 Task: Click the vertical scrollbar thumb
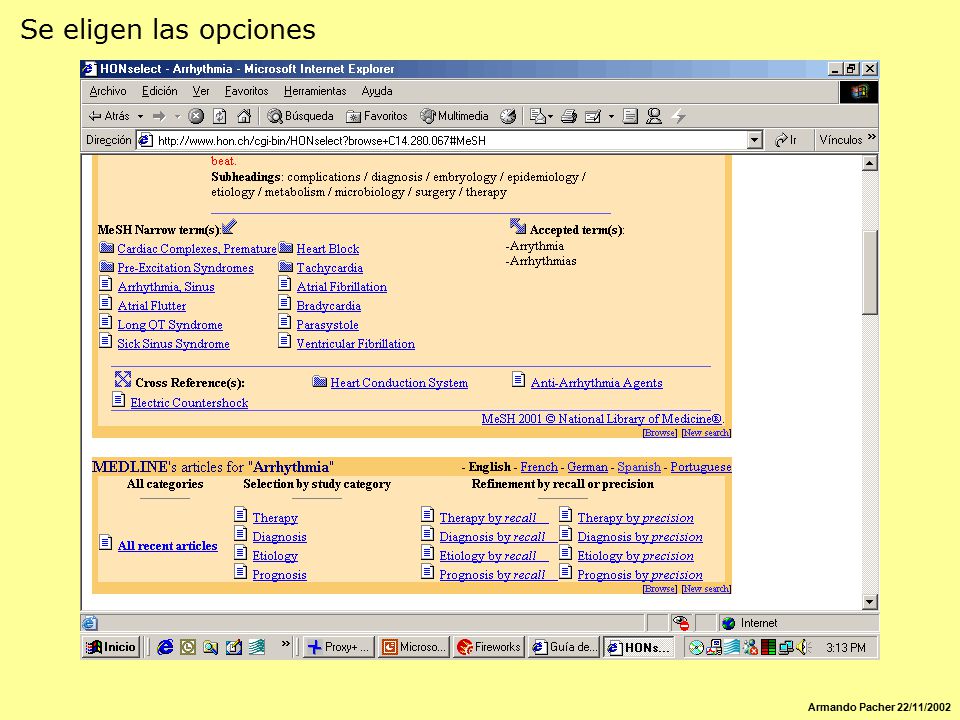coord(869,272)
